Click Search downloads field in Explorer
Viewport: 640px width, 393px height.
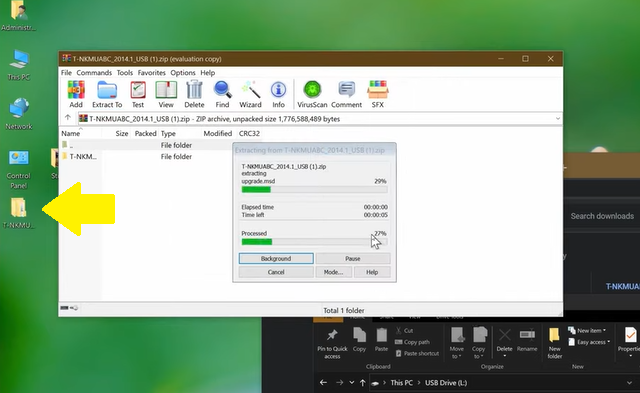click(602, 216)
